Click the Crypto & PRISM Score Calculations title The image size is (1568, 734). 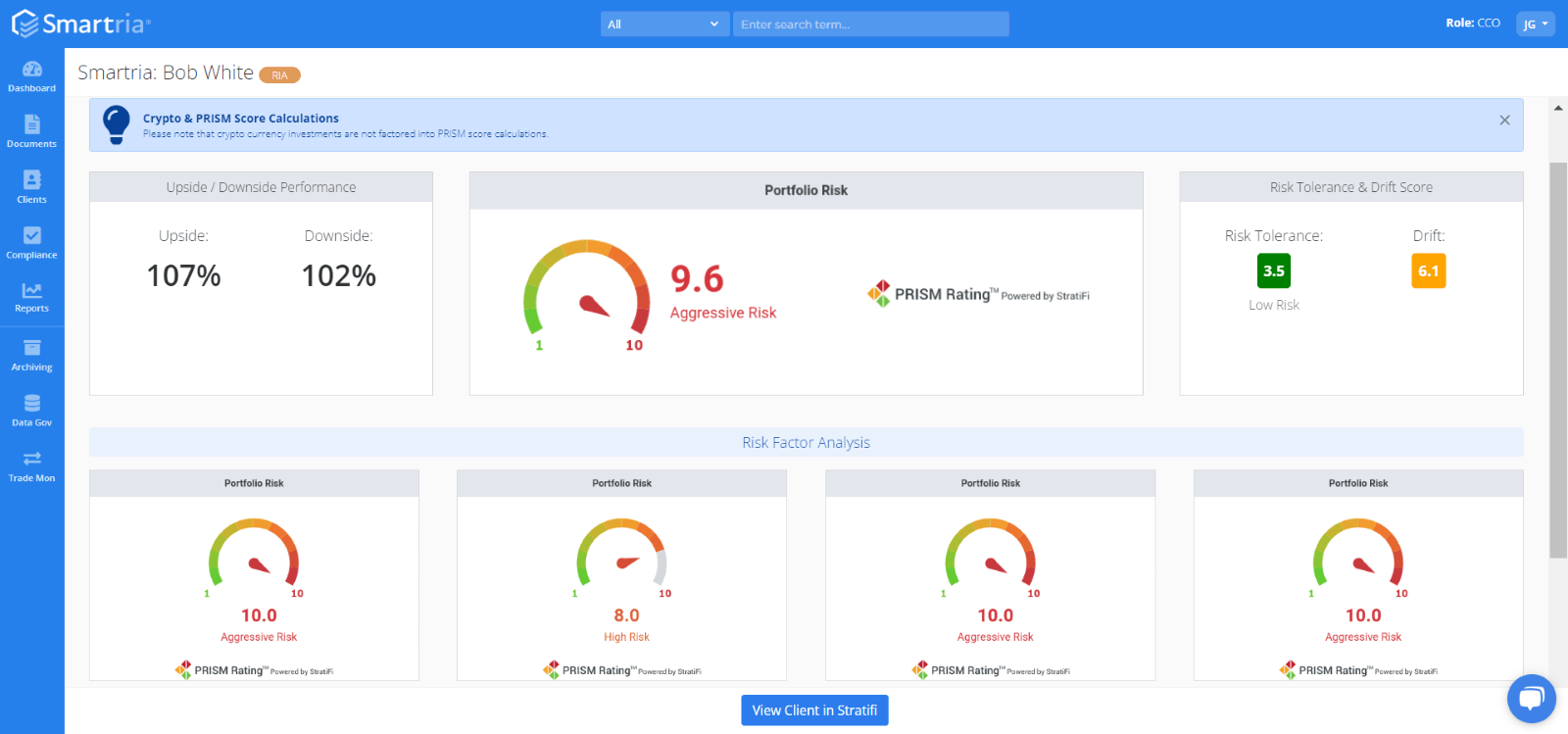click(x=241, y=119)
